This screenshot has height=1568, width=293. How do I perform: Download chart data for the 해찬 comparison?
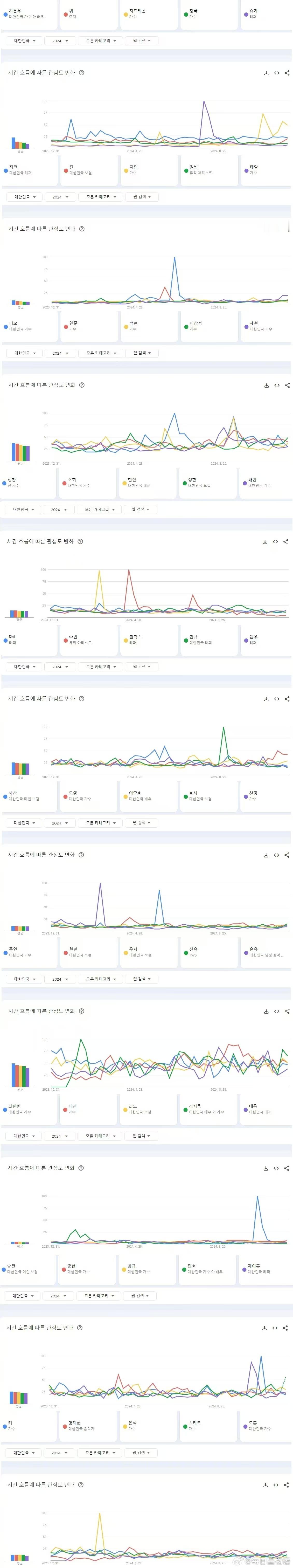point(266,855)
